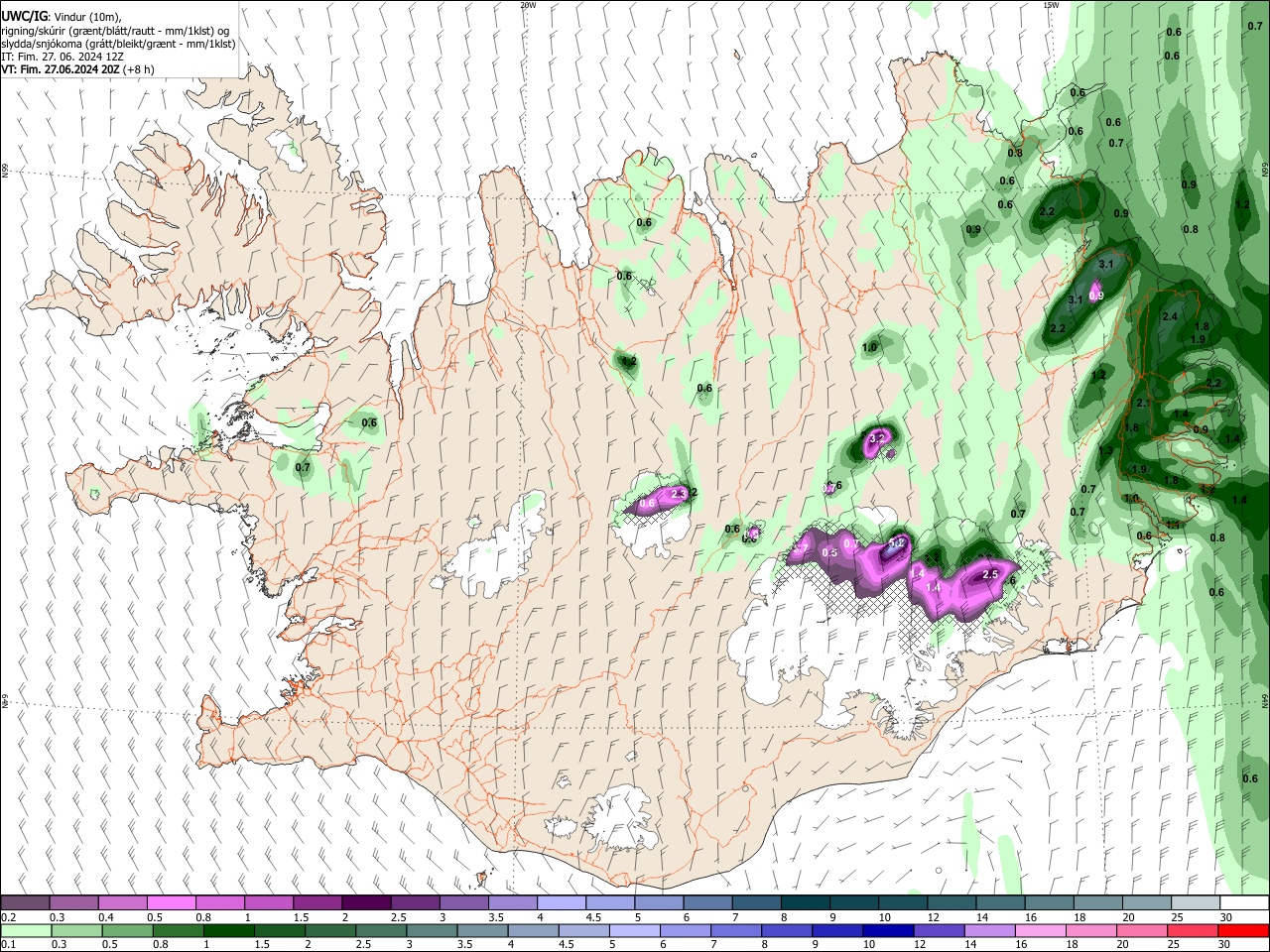Click the lone '0.6' value in the southeast ocean
The width and height of the screenshot is (1270, 952).
[x=1250, y=779]
